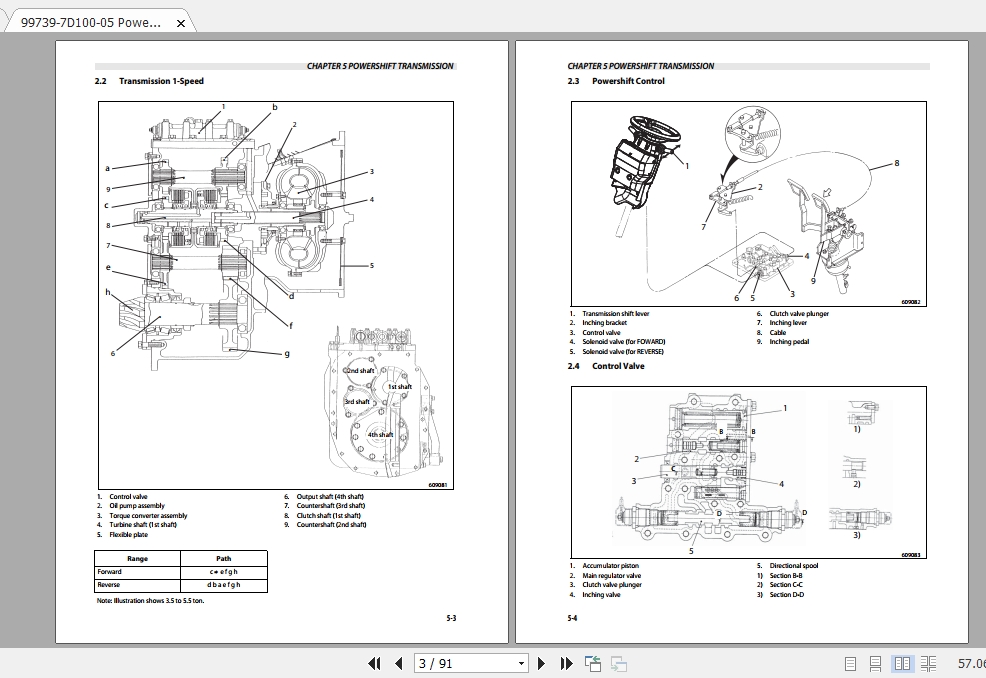986x678 pixels.
Task: Switch to continuous page layout
Action: 875,664
